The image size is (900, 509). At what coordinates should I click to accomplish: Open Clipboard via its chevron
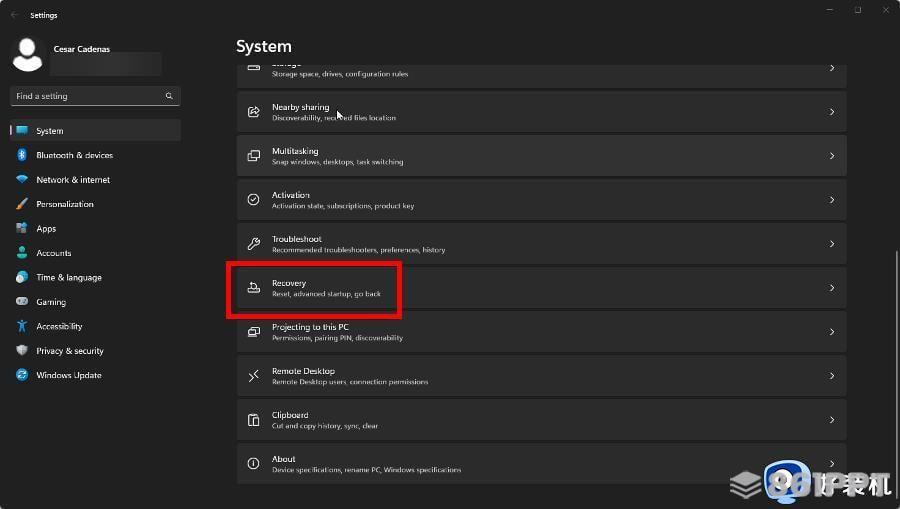tap(832, 420)
